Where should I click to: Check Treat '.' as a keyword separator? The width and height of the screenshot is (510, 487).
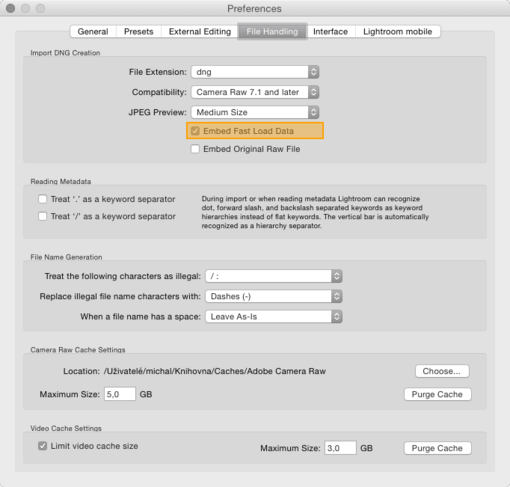[42, 199]
